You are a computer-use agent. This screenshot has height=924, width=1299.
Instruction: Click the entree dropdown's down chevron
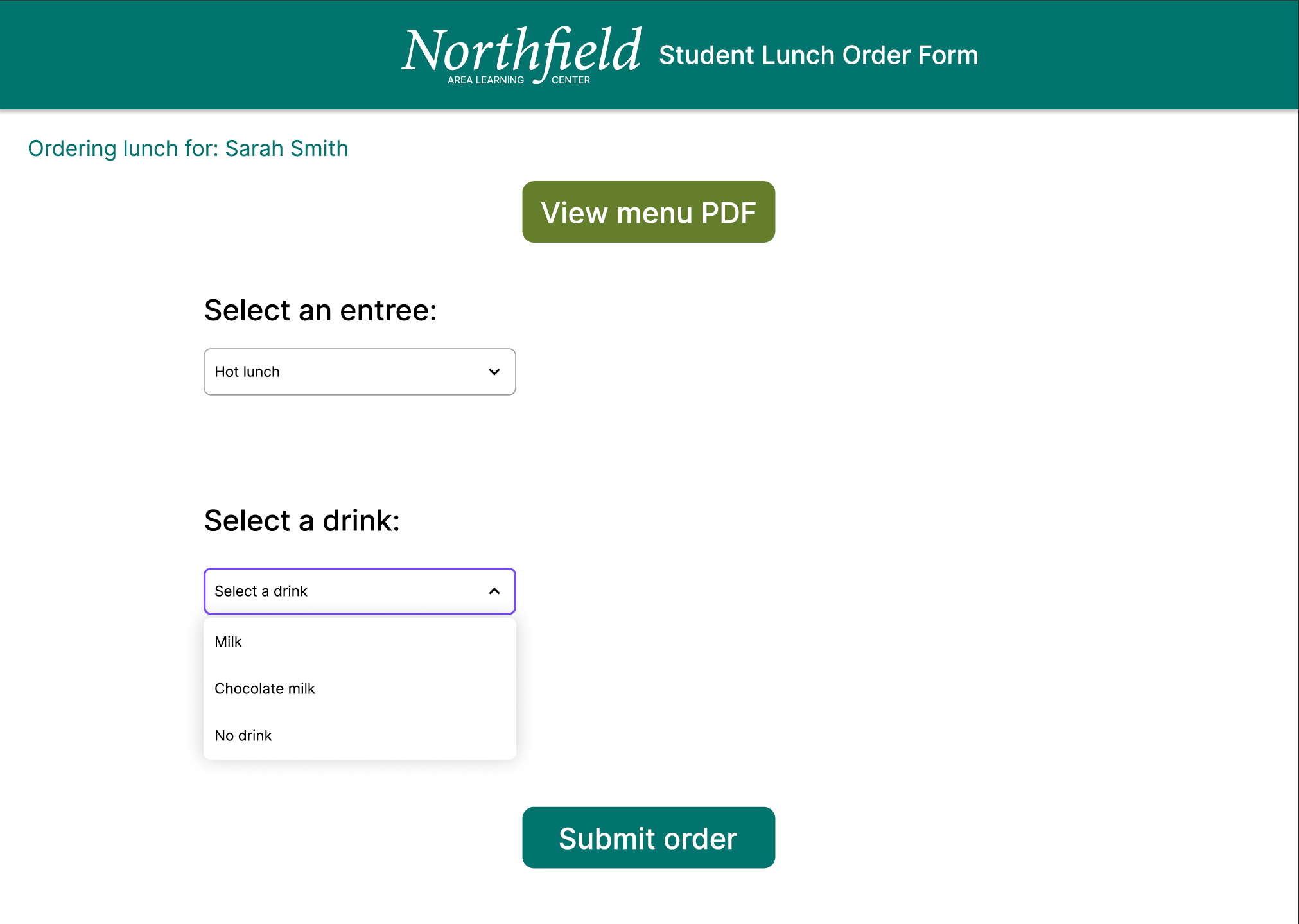click(494, 372)
